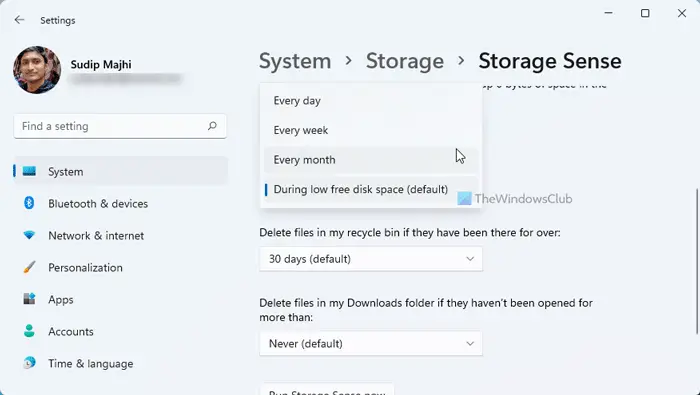
Task: Expand the 30 days recycle bin dropdown
Action: click(371, 259)
